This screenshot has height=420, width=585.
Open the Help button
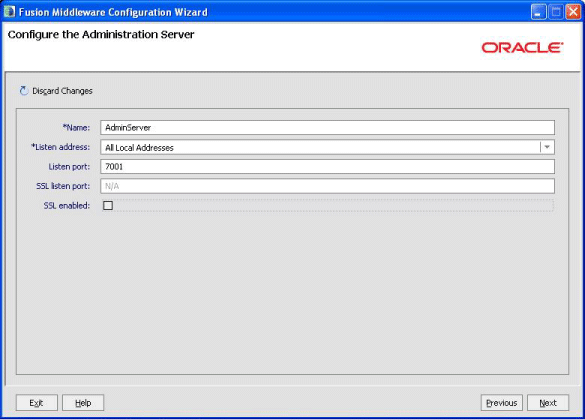point(83,403)
